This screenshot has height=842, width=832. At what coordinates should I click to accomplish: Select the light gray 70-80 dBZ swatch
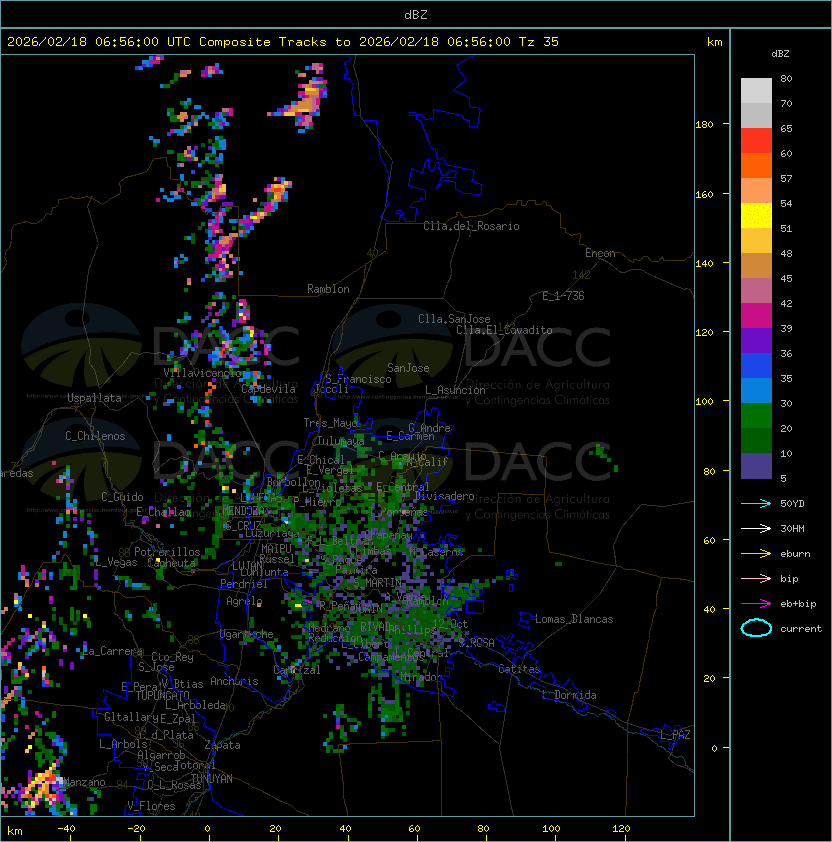coord(756,91)
